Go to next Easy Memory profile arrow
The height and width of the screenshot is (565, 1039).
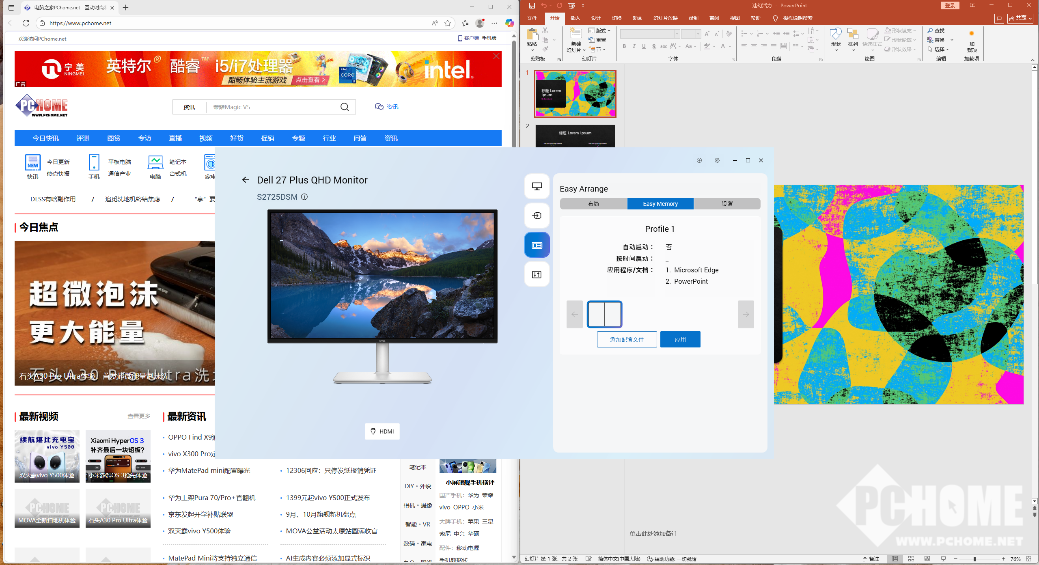[x=745, y=314]
